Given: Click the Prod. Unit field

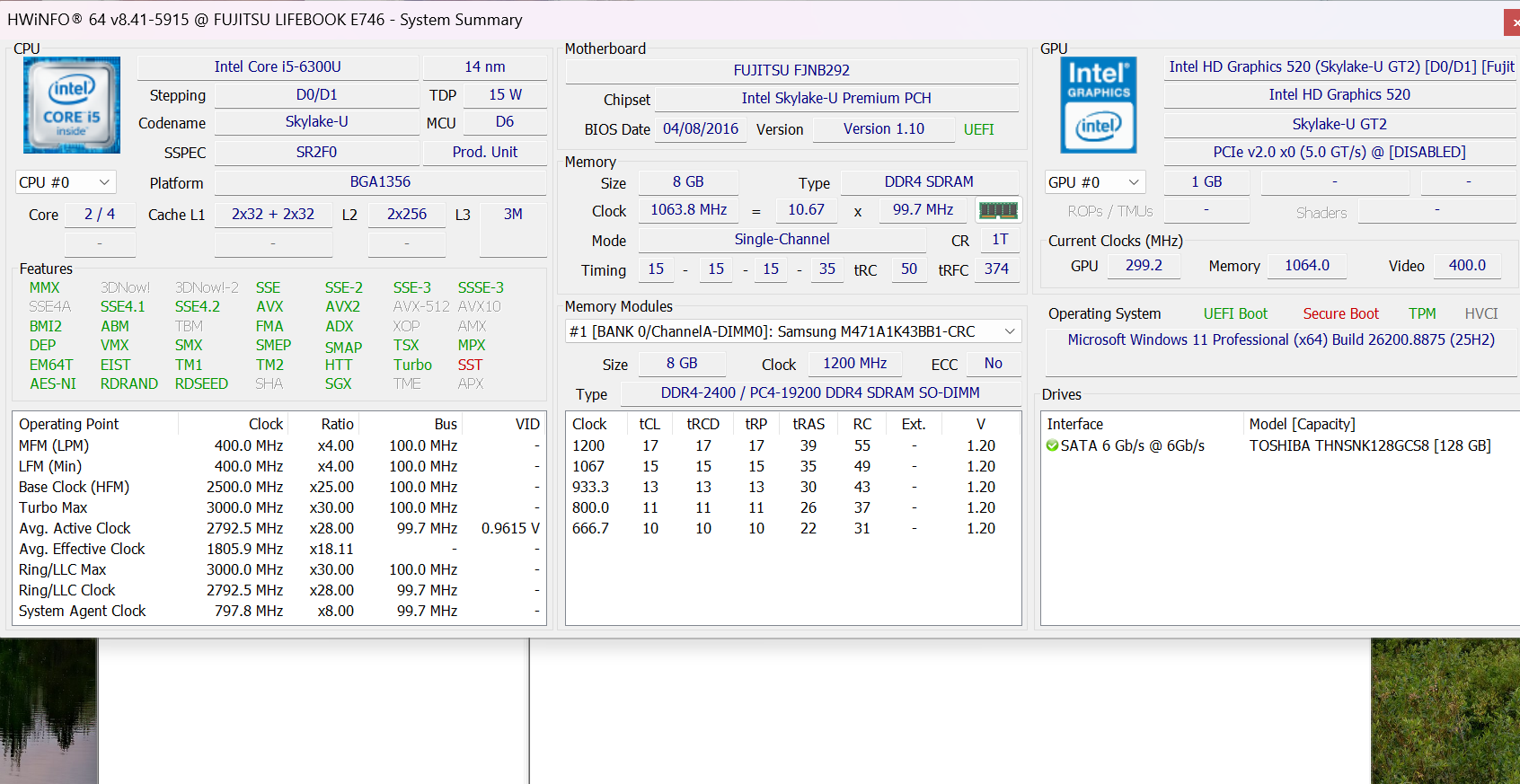Looking at the screenshot, I should (485, 152).
